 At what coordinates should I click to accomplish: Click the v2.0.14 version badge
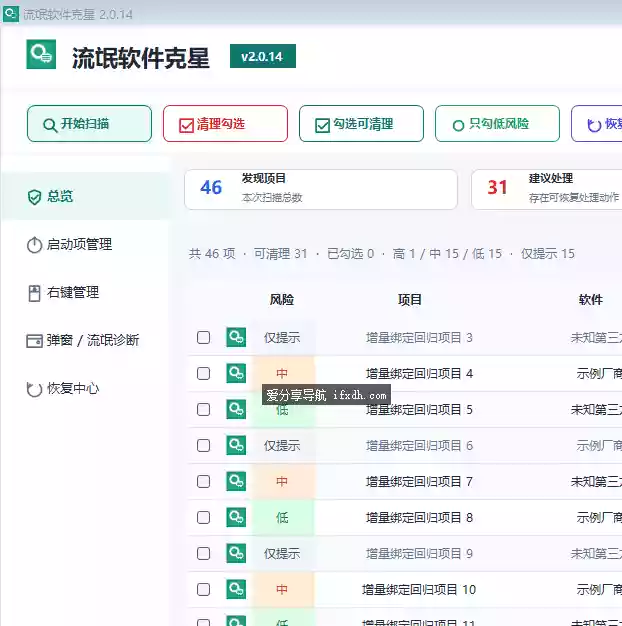click(263, 56)
